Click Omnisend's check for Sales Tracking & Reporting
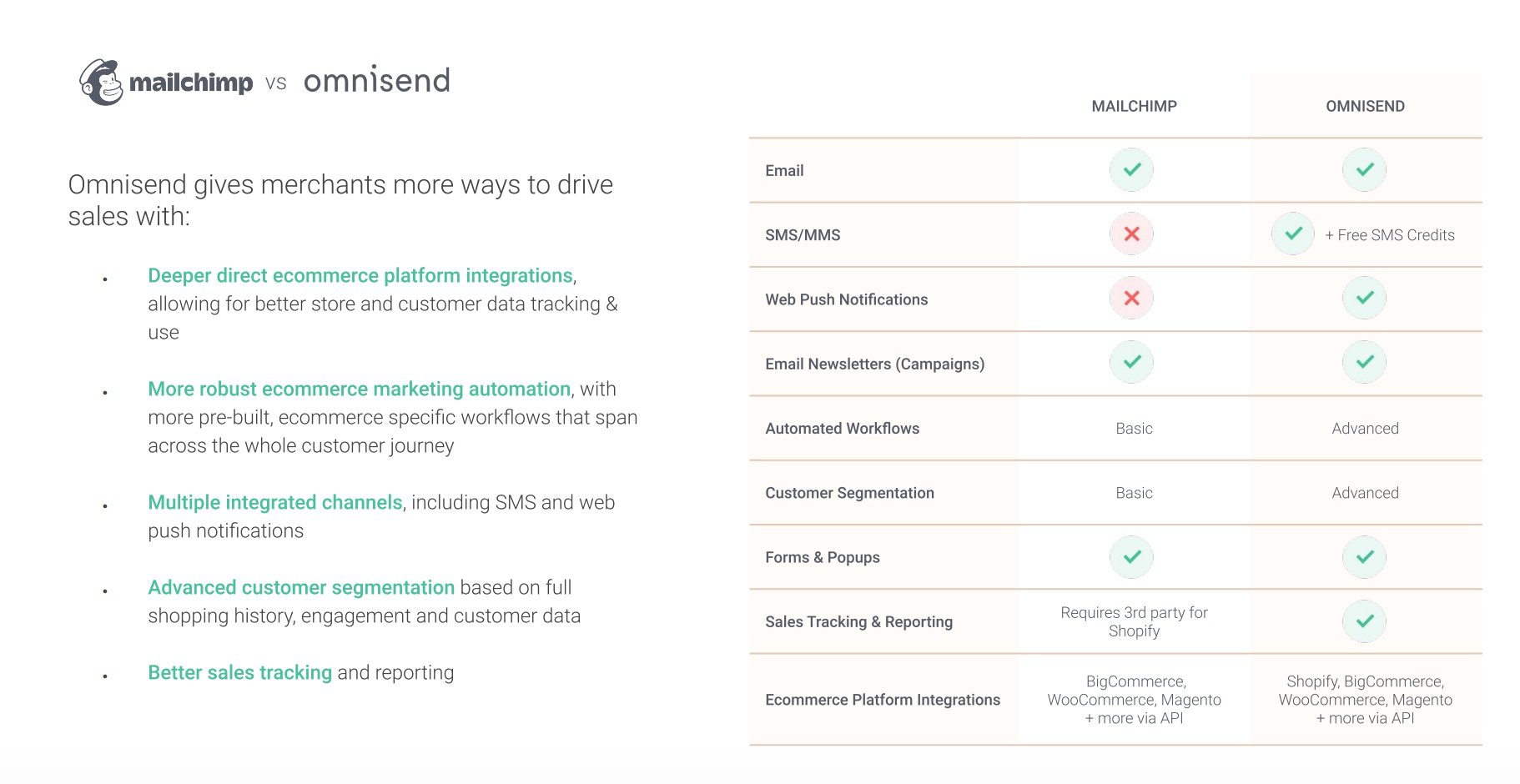 click(1364, 621)
